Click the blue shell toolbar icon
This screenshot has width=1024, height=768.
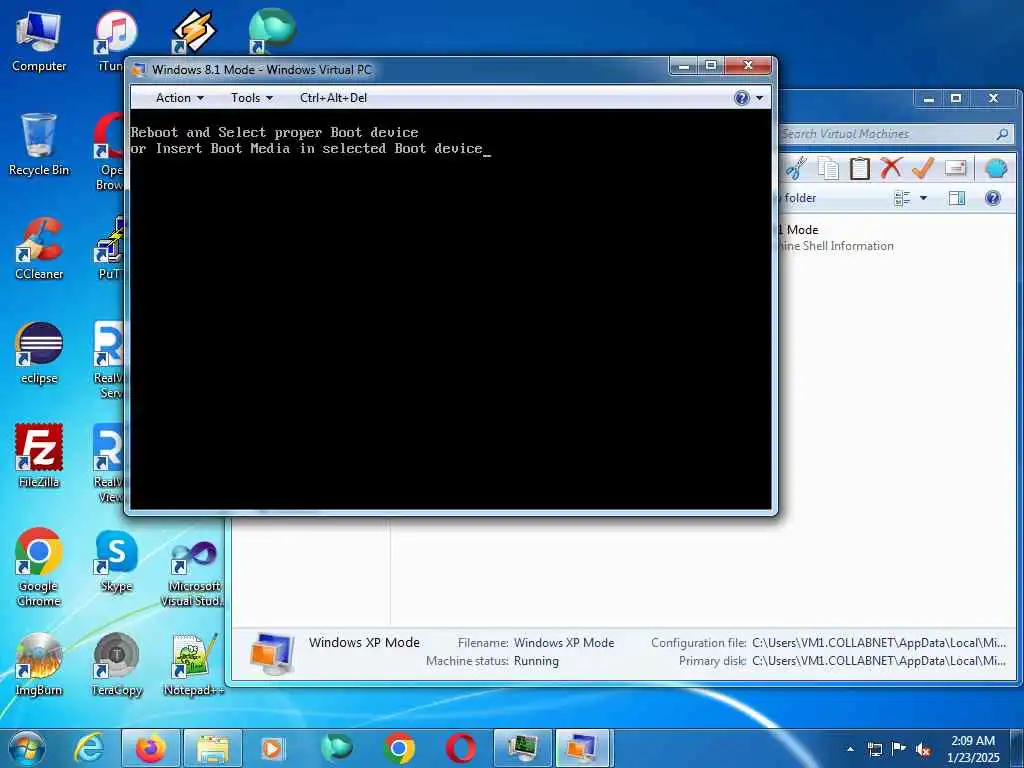[x=996, y=168]
